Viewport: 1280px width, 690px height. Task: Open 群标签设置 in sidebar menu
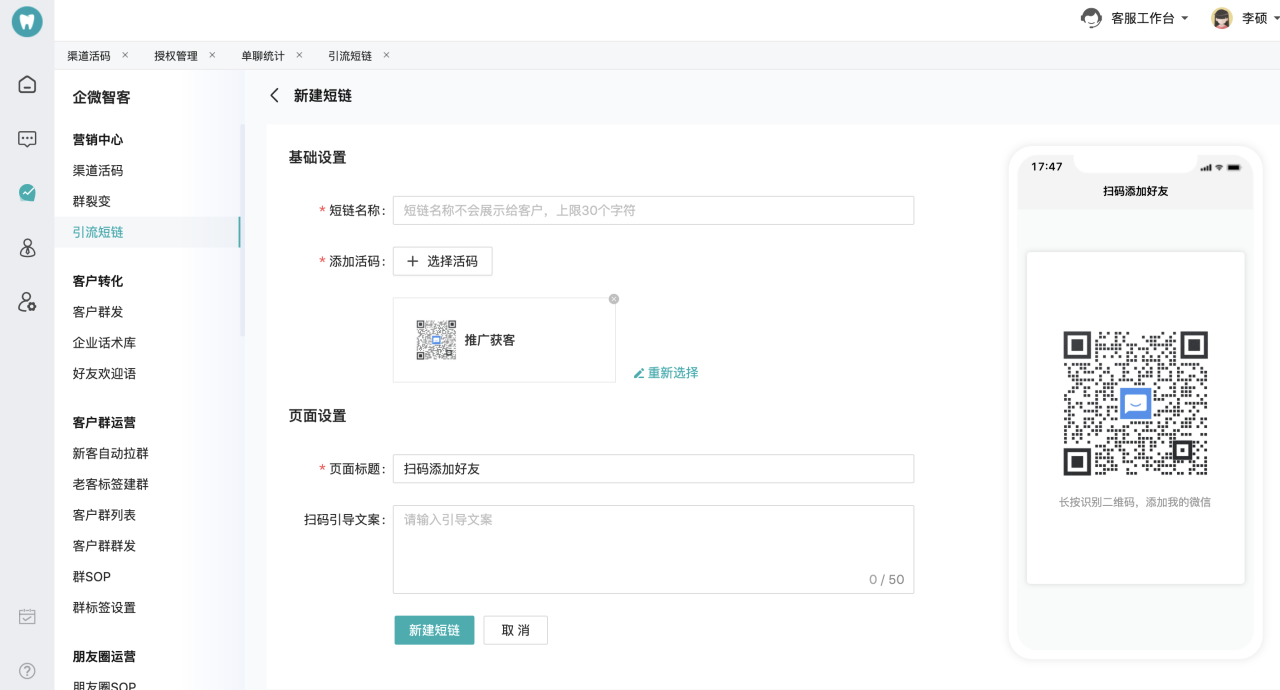pyautogui.click(x=104, y=608)
